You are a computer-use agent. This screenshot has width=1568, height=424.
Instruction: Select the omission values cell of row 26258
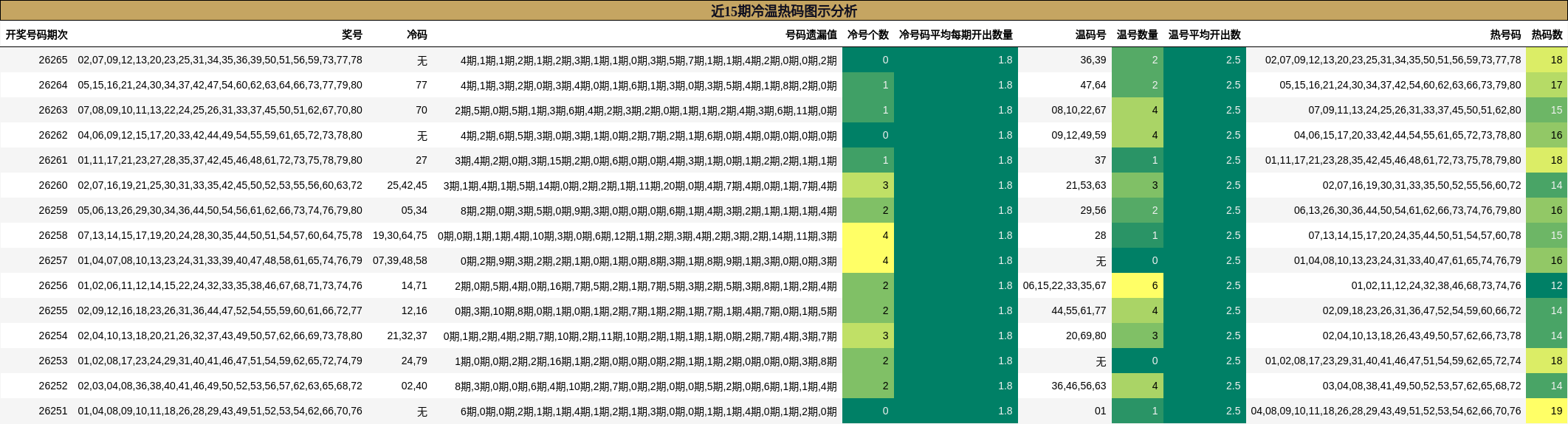pyautogui.click(x=637, y=235)
